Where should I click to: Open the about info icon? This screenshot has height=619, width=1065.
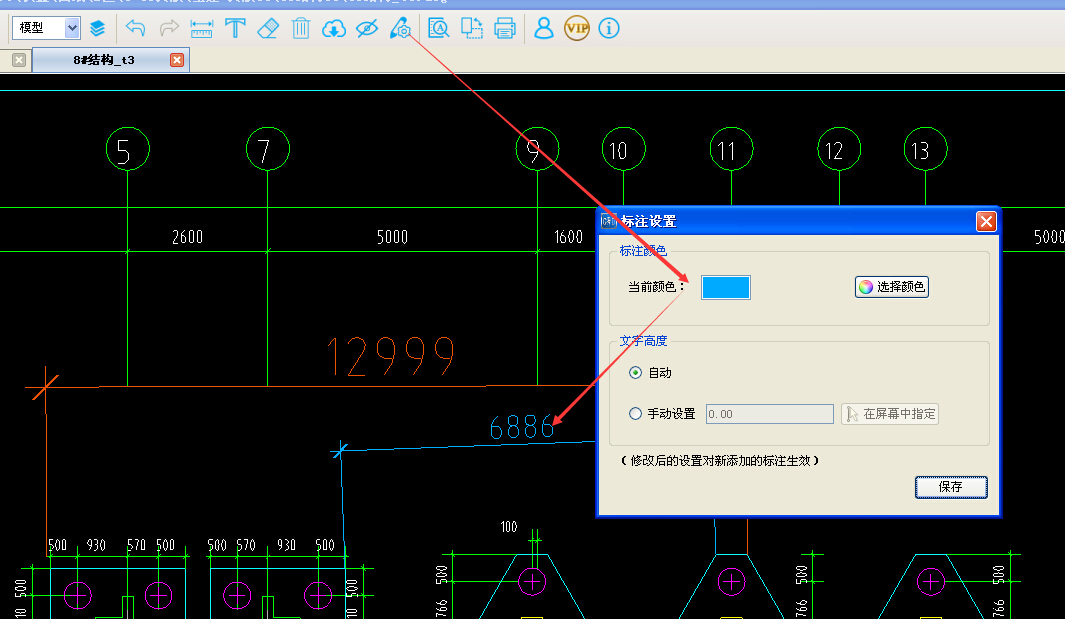click(609, 29)
